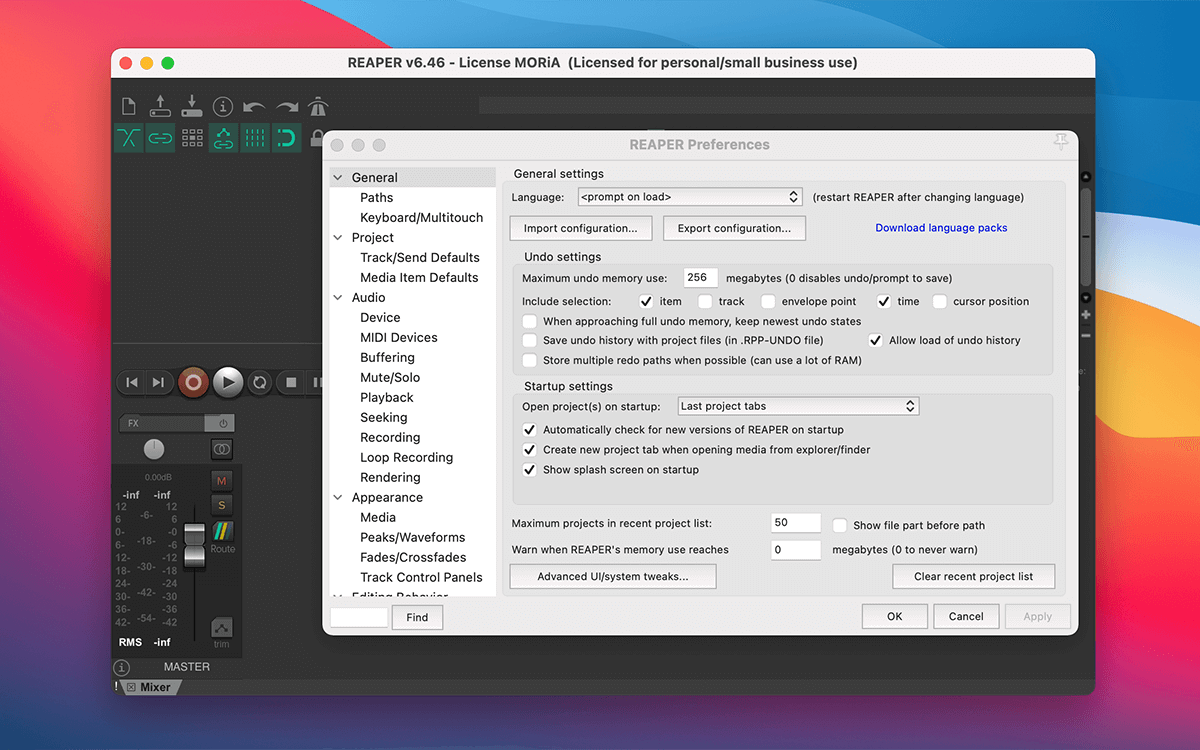The height and width of the screenshot is (750, 1200).
Task: Select Keyboard/Multitouch preferences page
Action: [x=422, y=218]
